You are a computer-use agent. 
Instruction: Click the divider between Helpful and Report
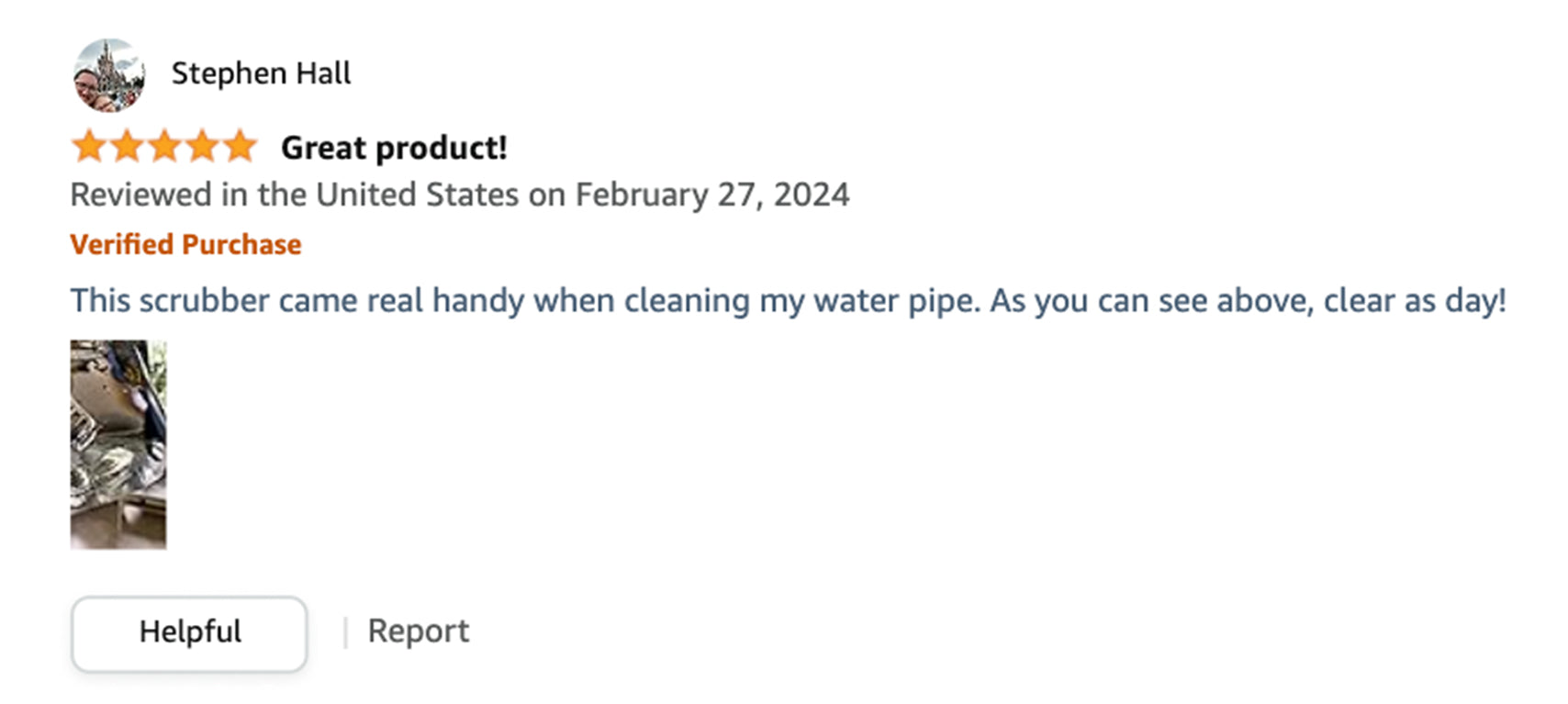345,632
